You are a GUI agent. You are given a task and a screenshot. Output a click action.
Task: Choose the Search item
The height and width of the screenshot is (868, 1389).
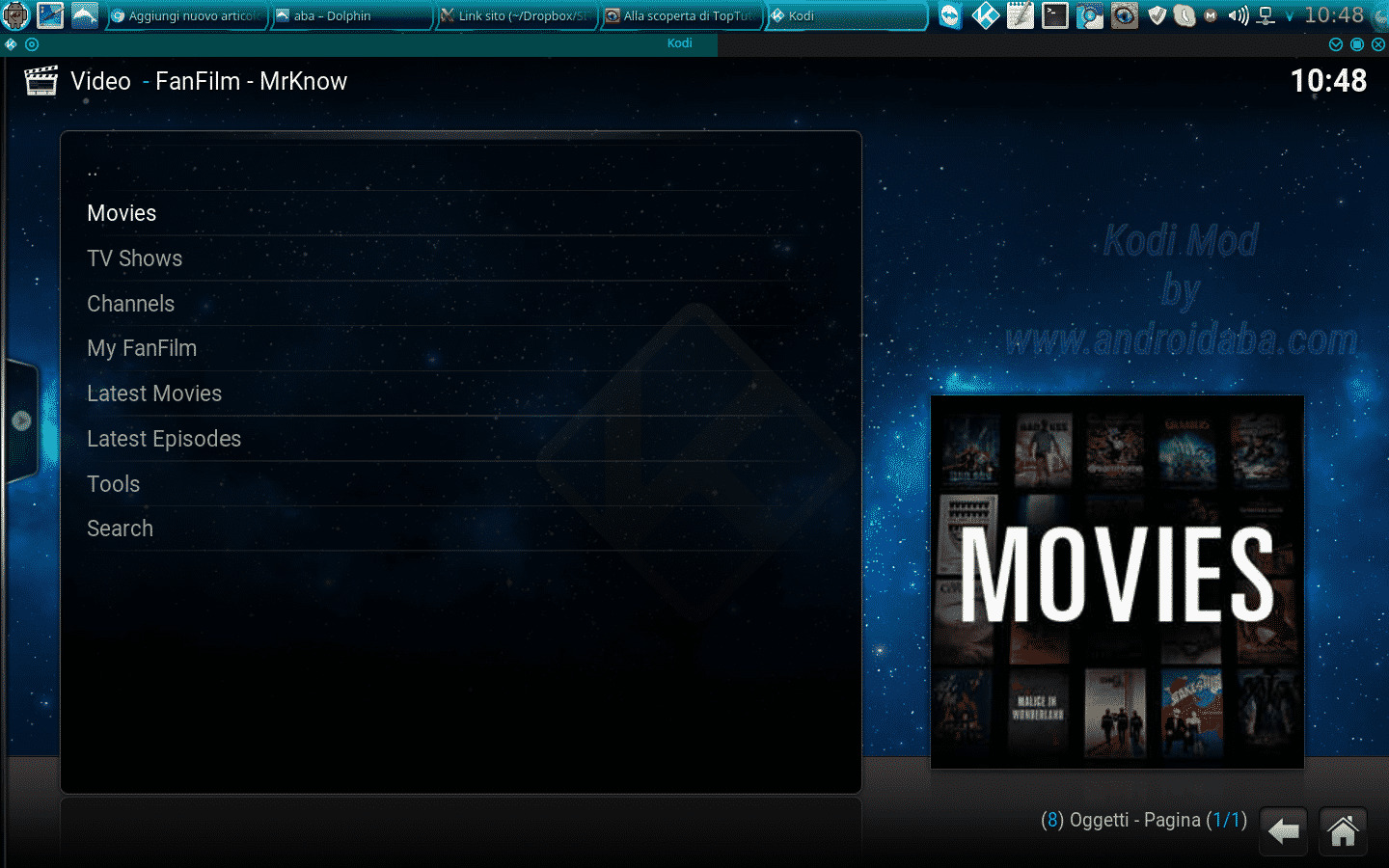click(461, 529)
